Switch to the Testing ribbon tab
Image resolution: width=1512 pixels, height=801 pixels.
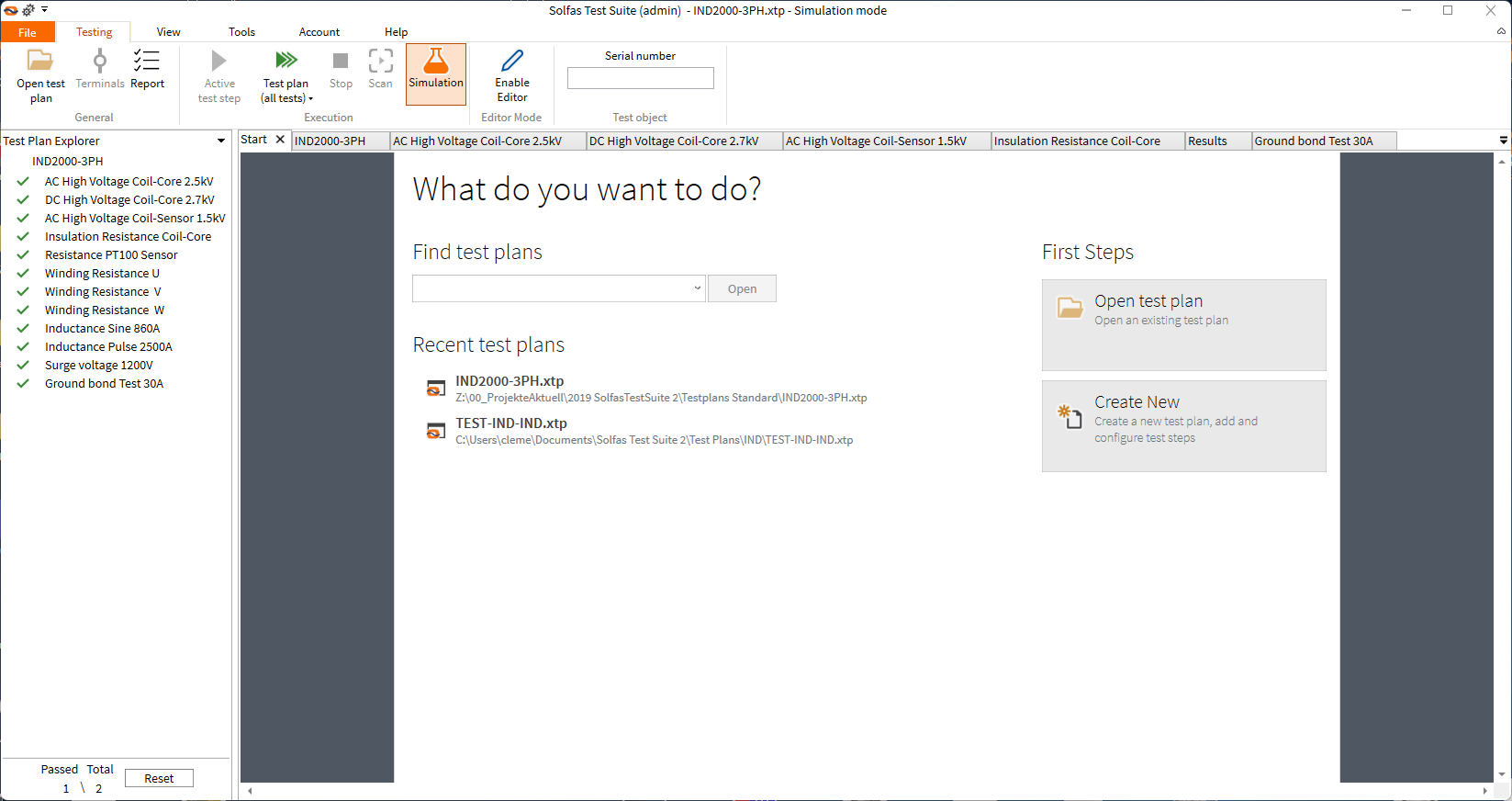point(94,32)
